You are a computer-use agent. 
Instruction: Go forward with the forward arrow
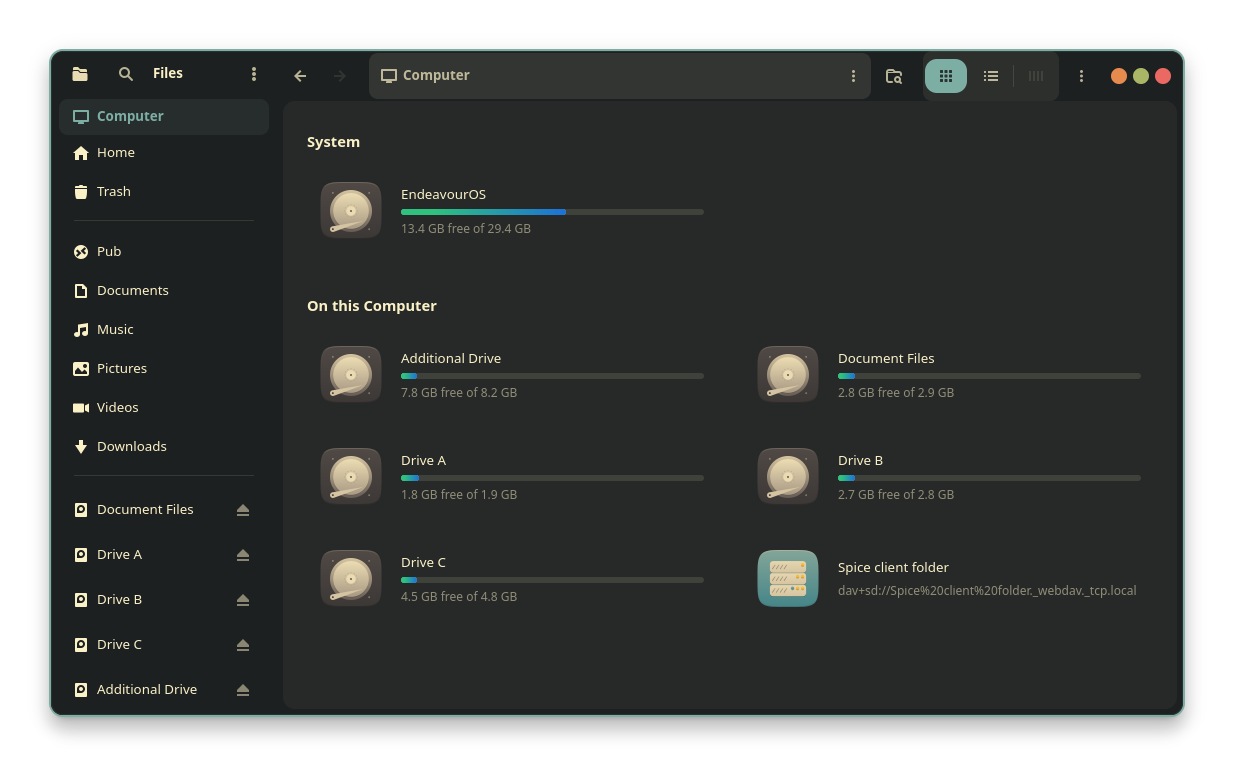coord(340,76)
